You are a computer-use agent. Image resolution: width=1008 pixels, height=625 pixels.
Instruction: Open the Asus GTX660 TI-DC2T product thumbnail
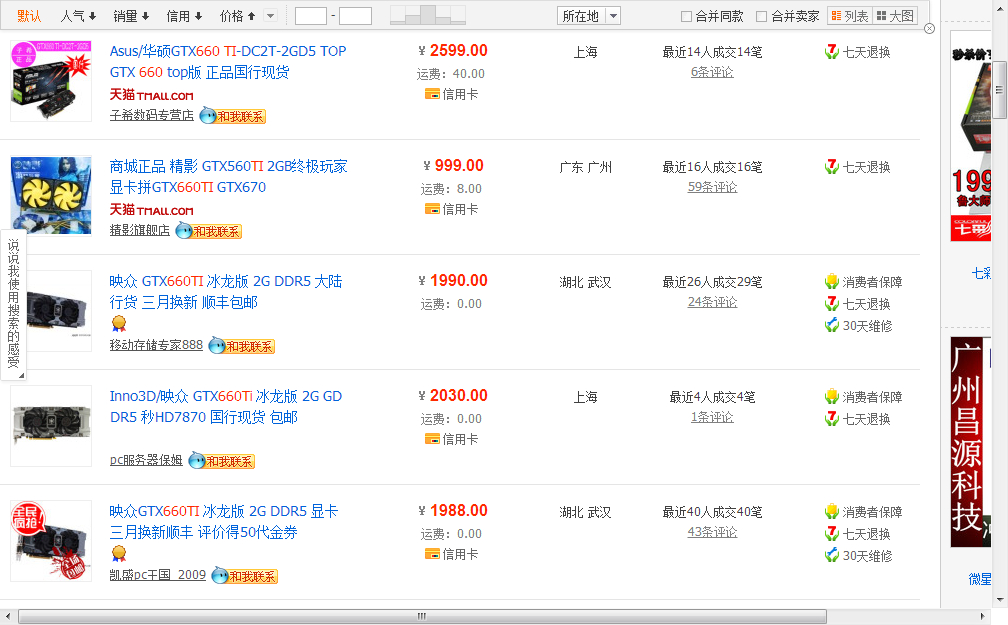click(x=51, y=80)
